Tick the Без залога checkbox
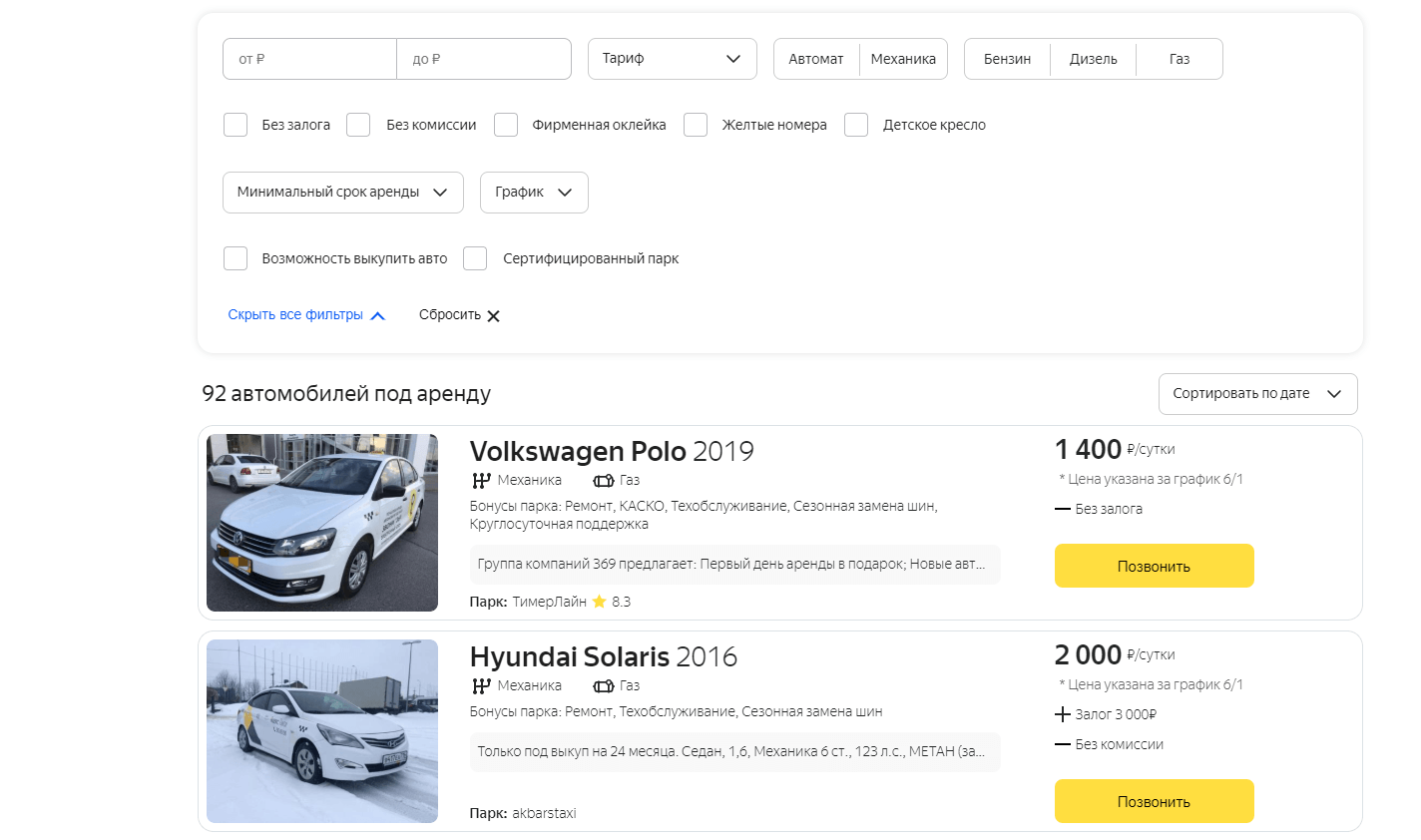1421x840 pixels. [236, 125]
